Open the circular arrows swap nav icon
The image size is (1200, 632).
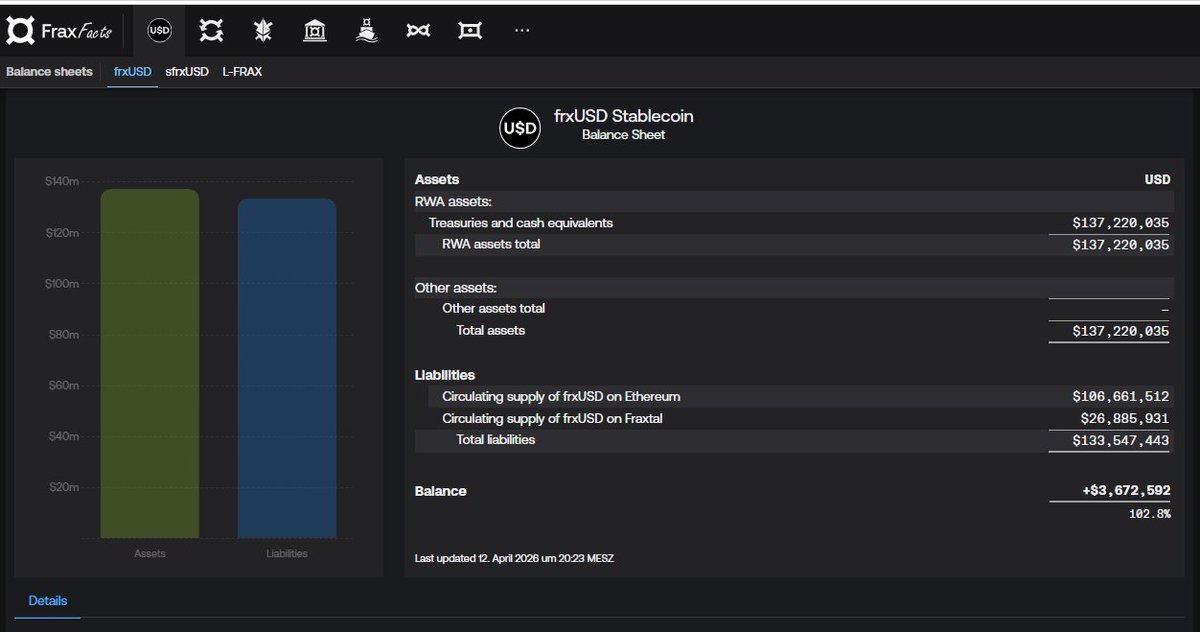(211, 31)
